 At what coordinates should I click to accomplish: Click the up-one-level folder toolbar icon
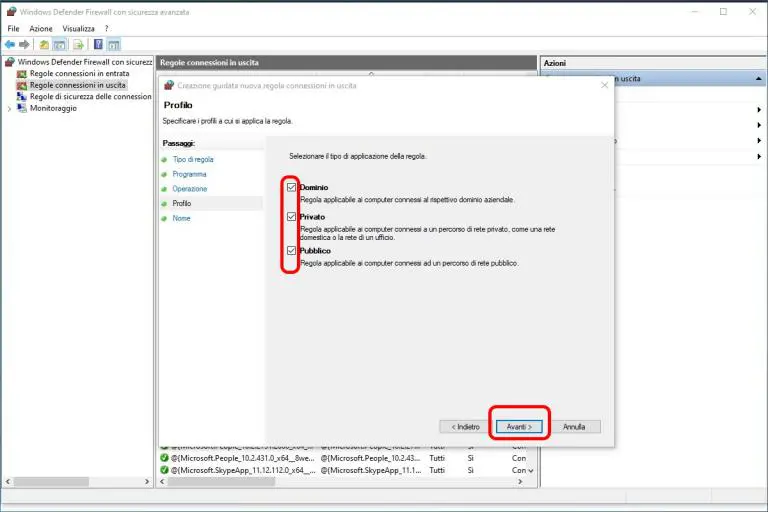click(x=45, y=45)
